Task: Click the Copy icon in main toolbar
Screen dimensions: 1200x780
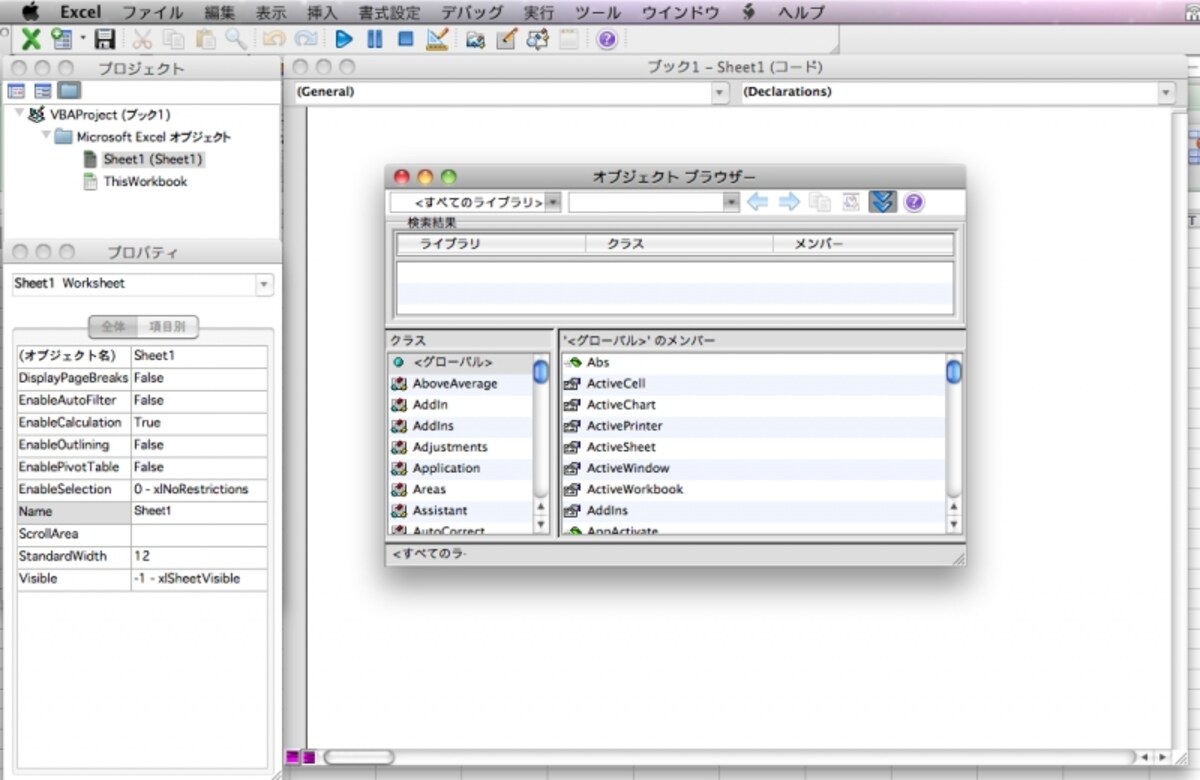Action: pos(174,39)
